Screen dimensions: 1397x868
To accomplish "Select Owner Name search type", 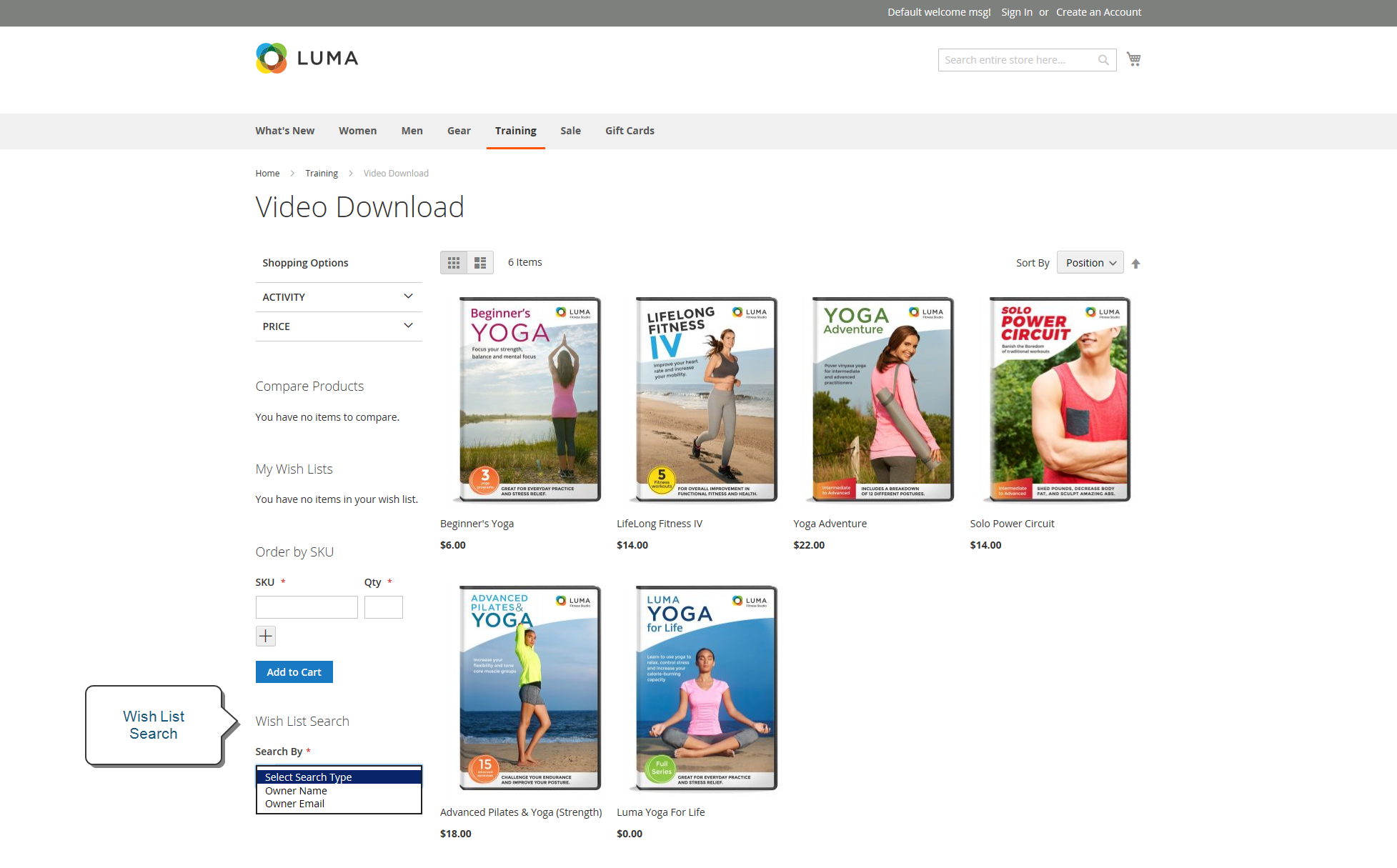I will pos(339,791).
